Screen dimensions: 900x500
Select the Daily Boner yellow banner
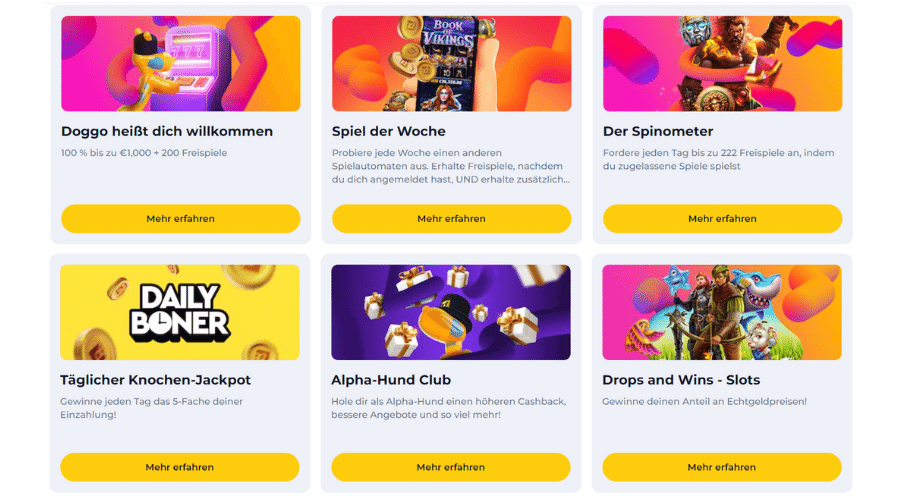coord(180,312)
